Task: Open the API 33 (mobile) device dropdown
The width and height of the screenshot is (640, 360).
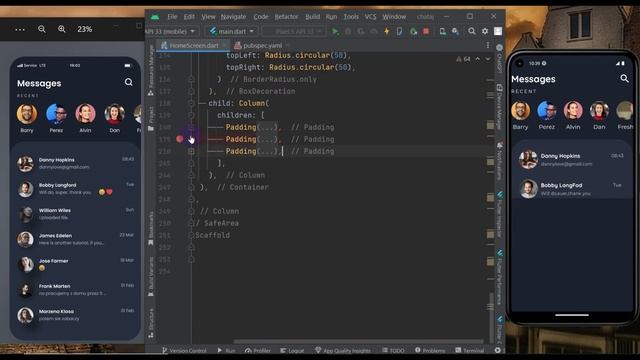Action: pos(171,31)
